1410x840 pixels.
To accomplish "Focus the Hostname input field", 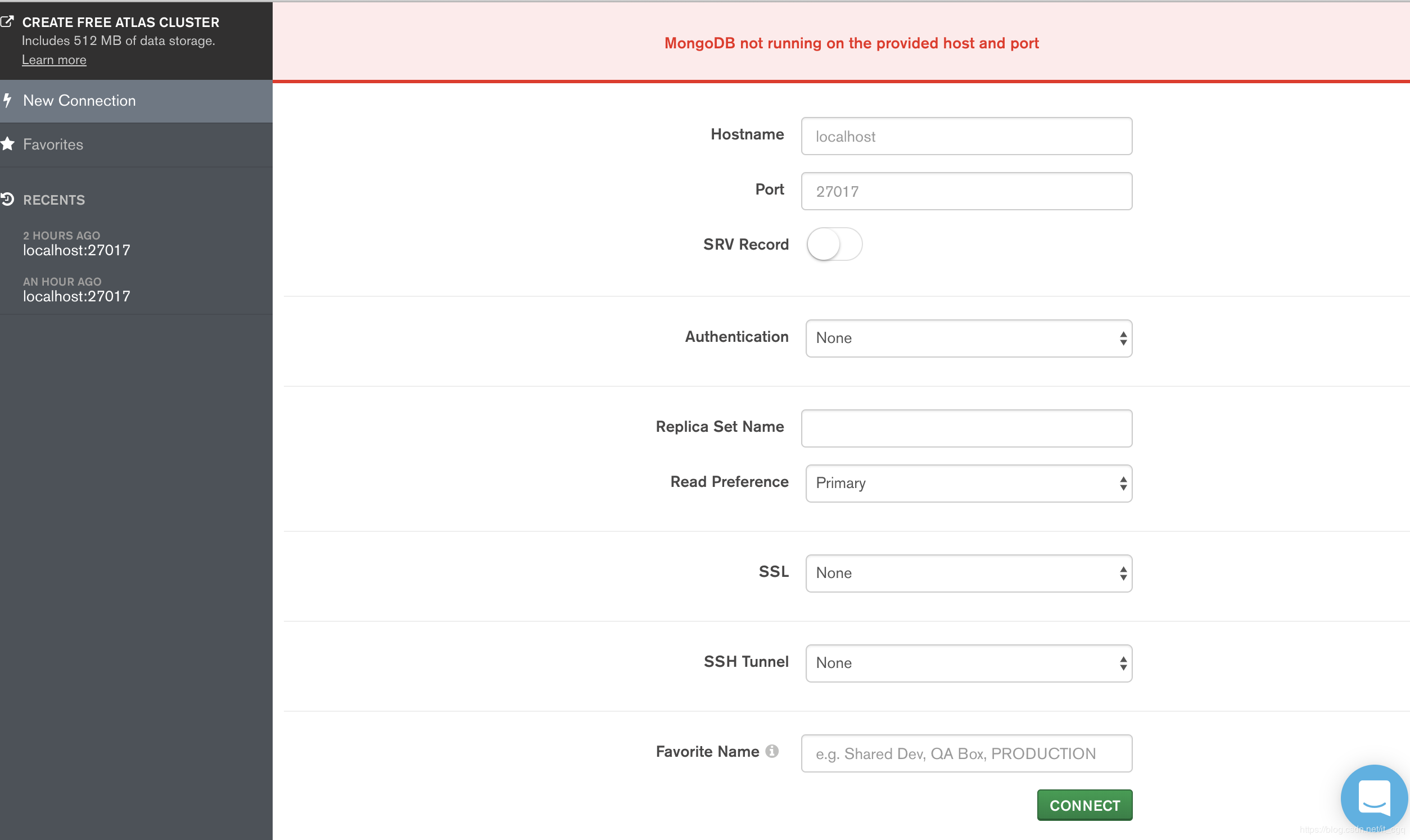I will tap(966, 137).
